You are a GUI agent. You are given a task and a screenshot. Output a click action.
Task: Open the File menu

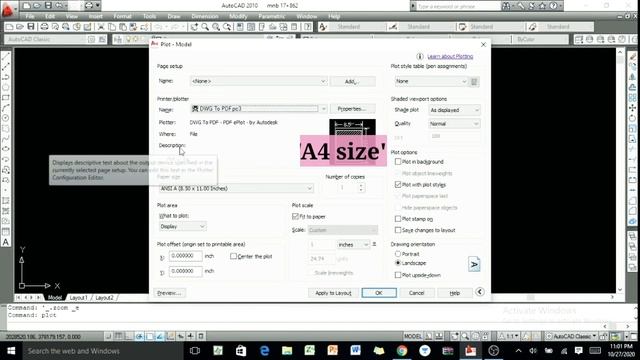[x=30, y=16]
